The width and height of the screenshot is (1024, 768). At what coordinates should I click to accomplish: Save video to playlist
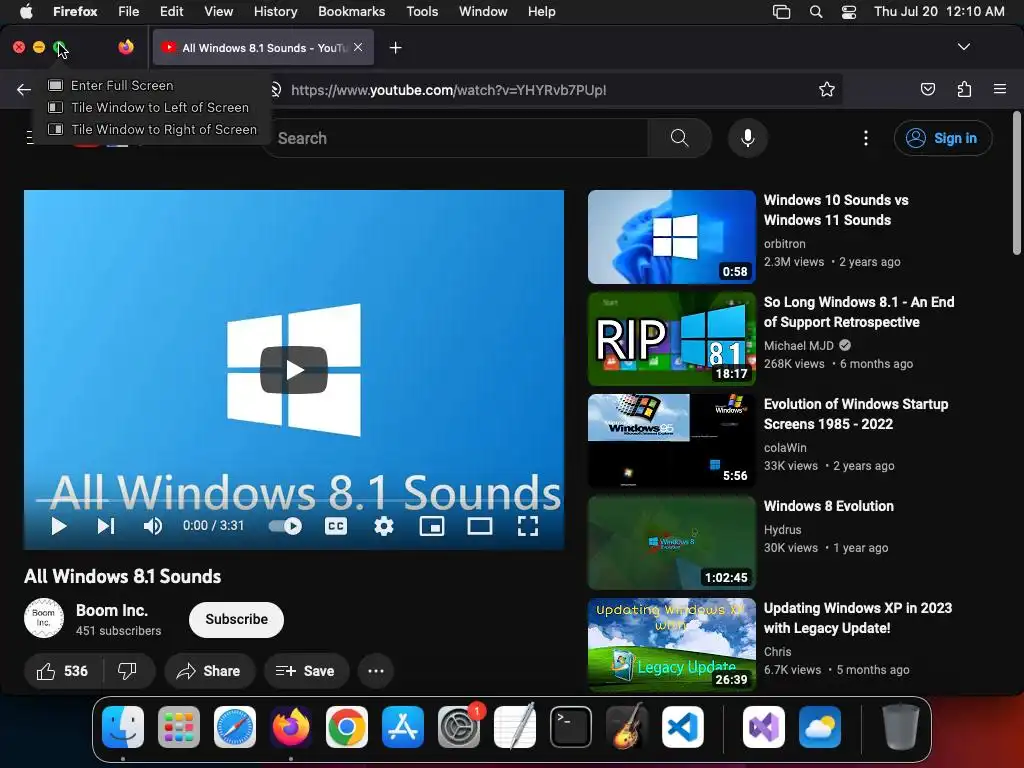coord(306,671)
